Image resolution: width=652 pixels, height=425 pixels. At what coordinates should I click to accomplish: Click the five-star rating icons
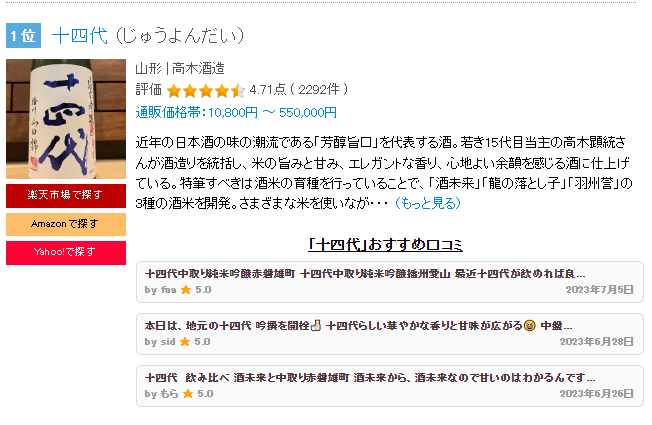205,90
